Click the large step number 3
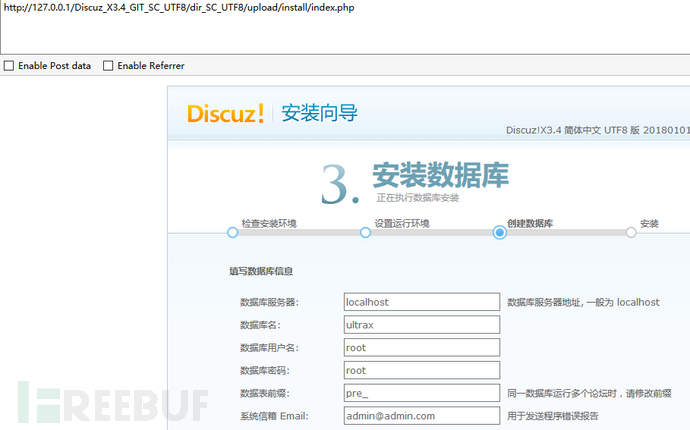The height and width of the screenshot is (430, 690). tap(340, 185)
